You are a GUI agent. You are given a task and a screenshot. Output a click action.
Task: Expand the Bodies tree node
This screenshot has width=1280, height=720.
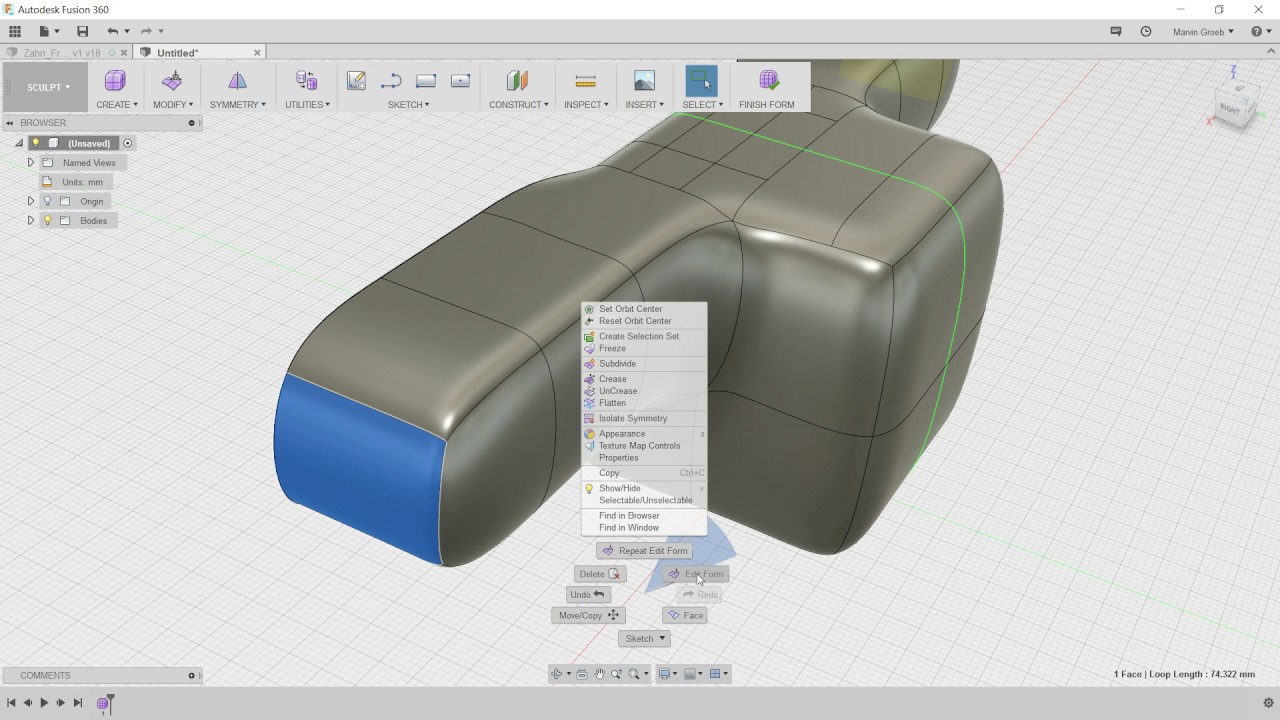[x=31, y=220]
